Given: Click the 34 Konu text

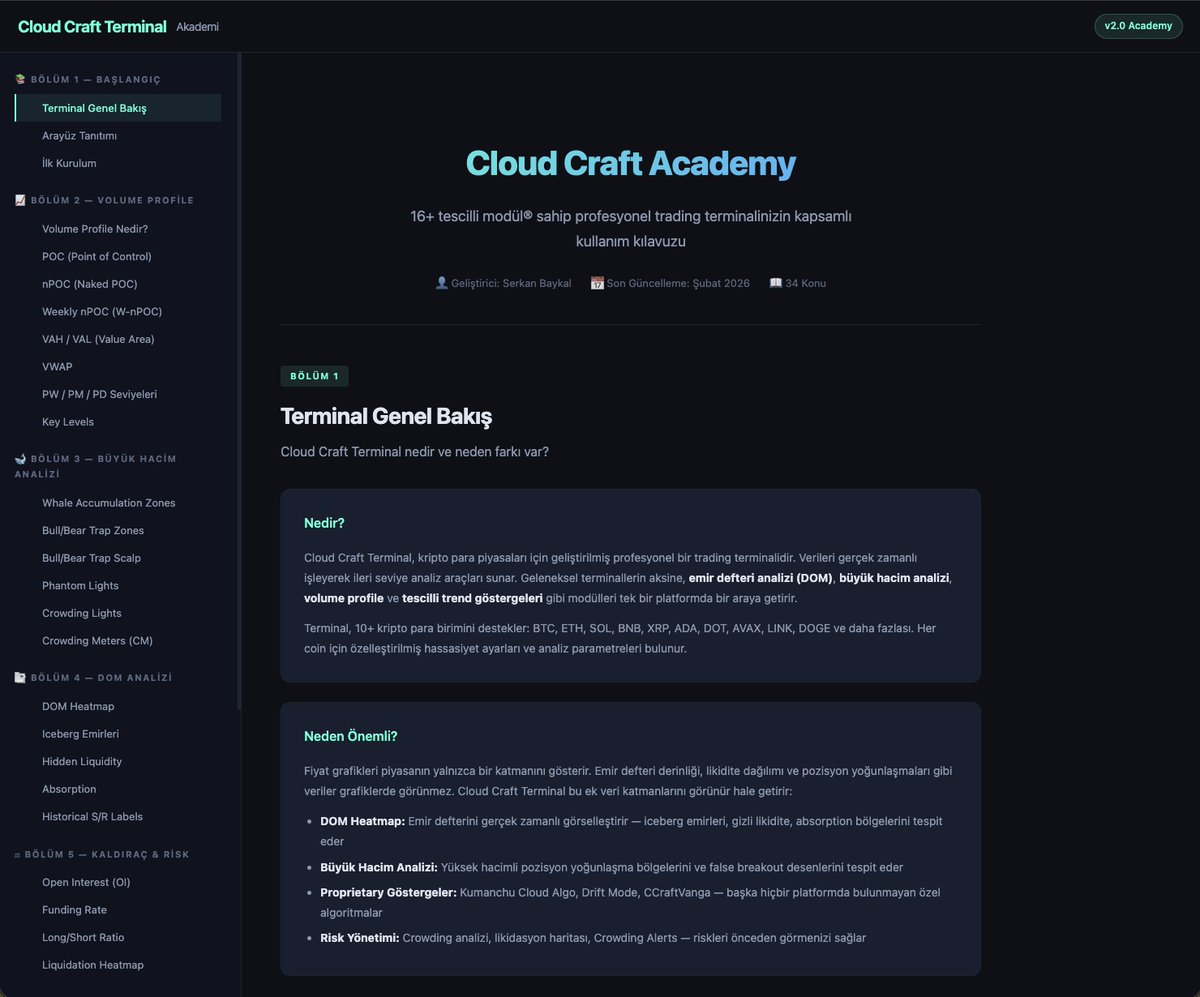Looking at the screenshot, I should (x=806, y=283).
